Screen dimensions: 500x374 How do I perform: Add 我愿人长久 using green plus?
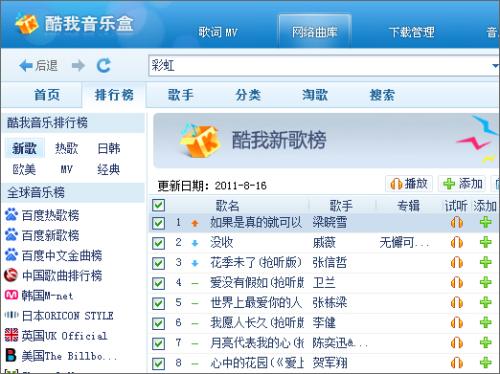coord(486,322)
